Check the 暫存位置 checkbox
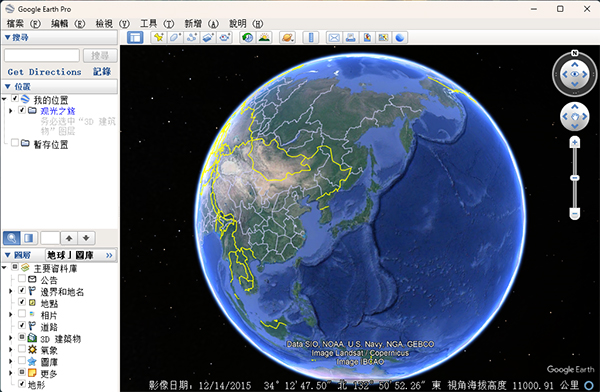 (x=15, y=143)
